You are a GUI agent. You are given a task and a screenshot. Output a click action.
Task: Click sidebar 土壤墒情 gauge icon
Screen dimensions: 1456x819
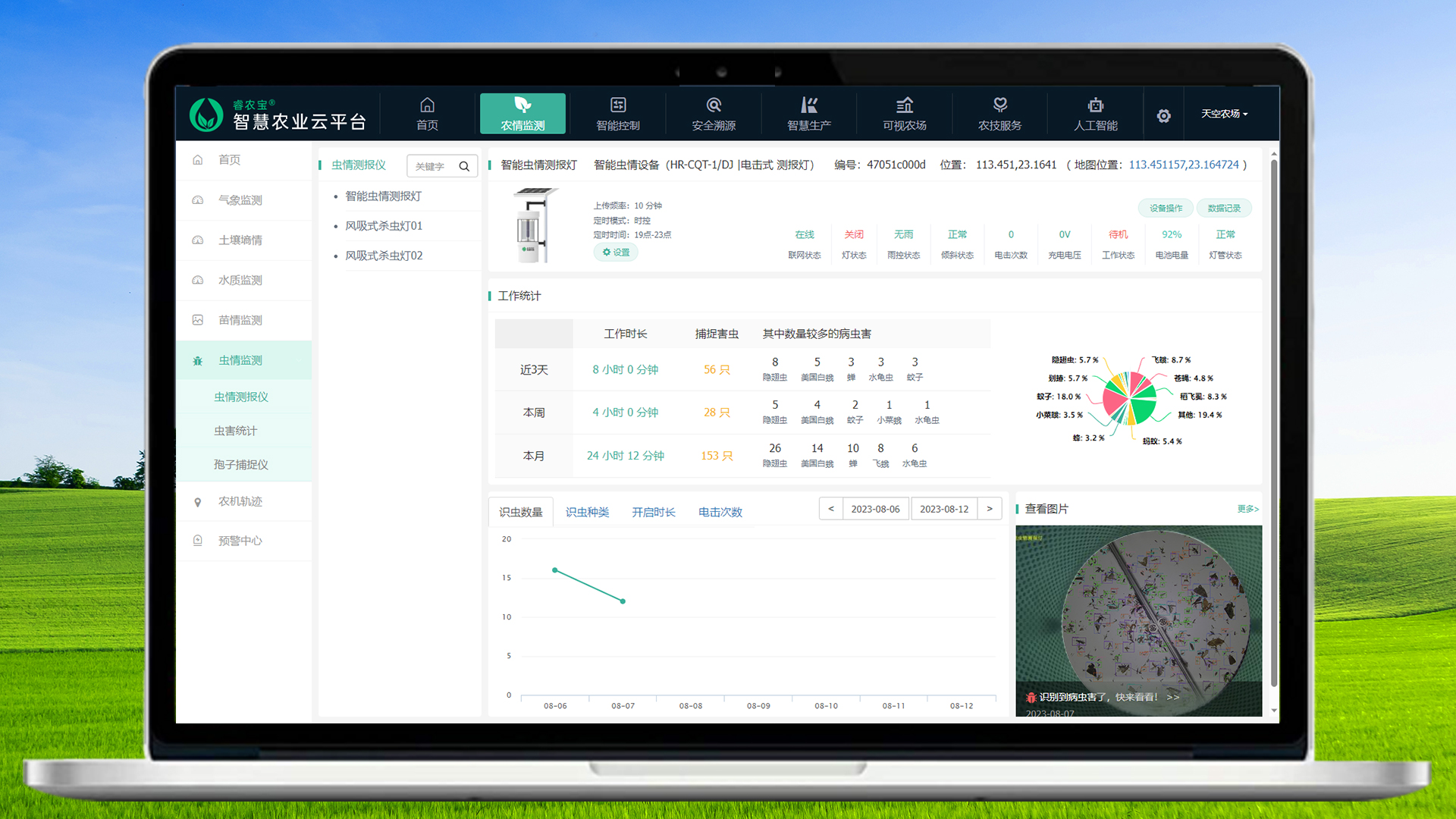pyautogui.click(x=198, y=240)
